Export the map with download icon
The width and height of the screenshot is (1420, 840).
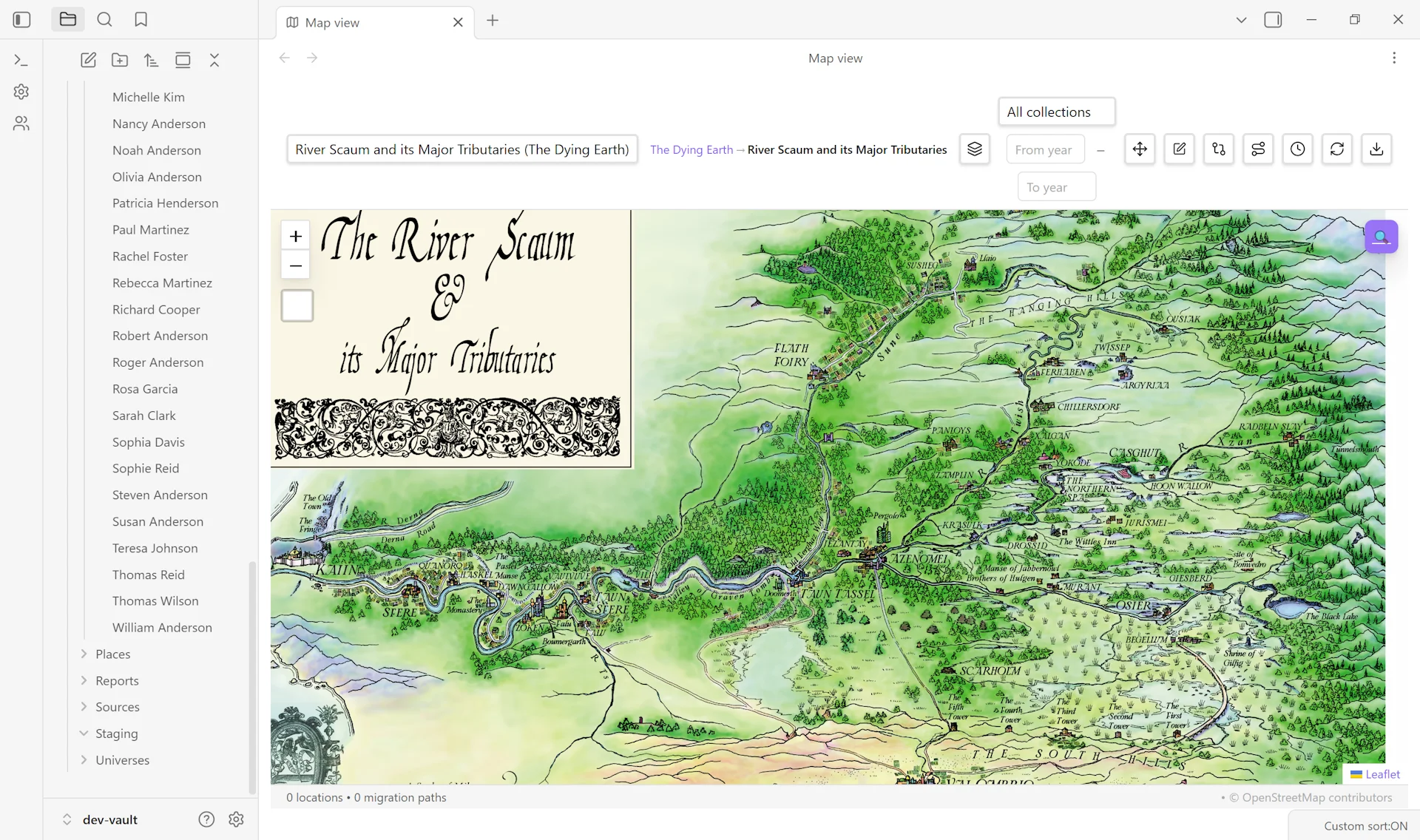1376,149
